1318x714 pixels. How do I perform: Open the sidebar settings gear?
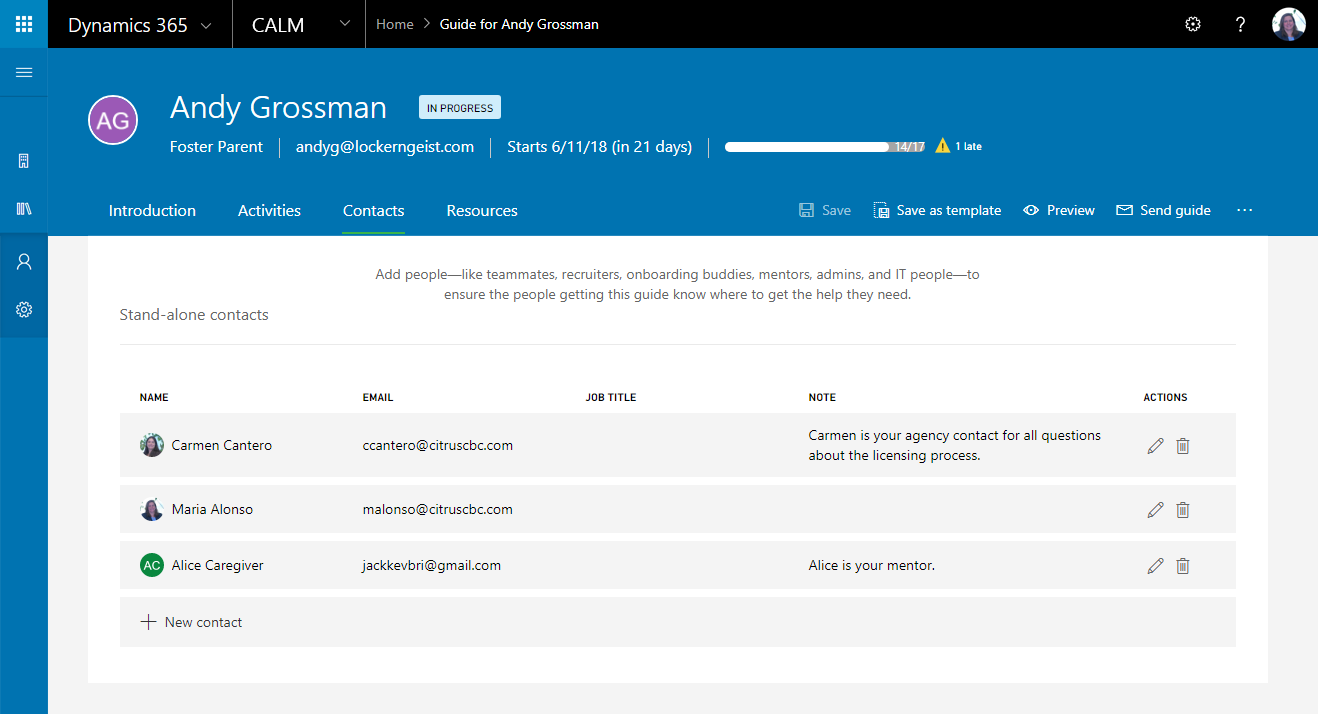(24, 310)
